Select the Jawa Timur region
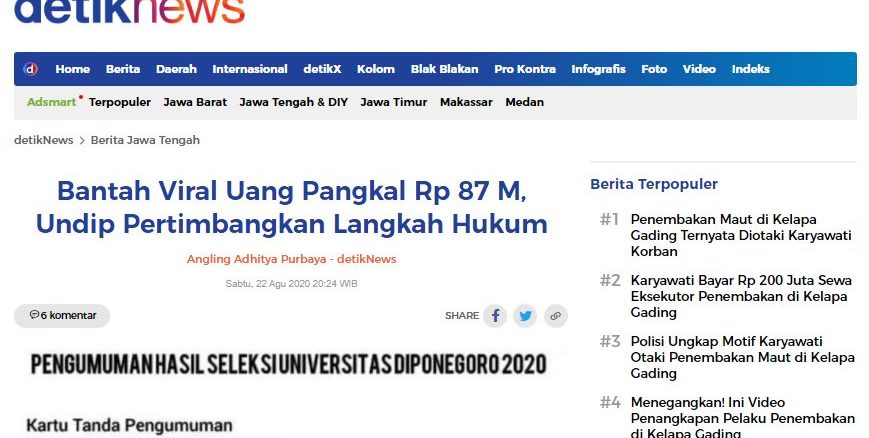 coord(393,102)
